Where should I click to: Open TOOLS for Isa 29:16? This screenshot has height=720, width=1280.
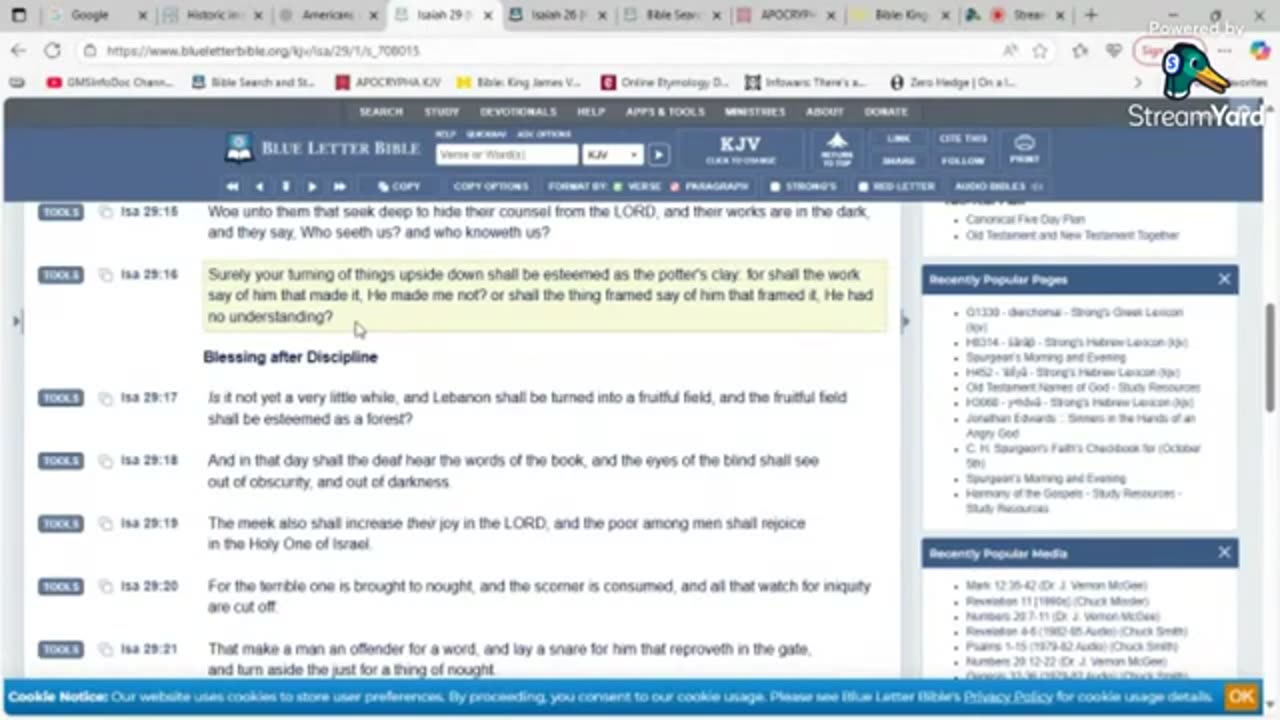[60, 275]
